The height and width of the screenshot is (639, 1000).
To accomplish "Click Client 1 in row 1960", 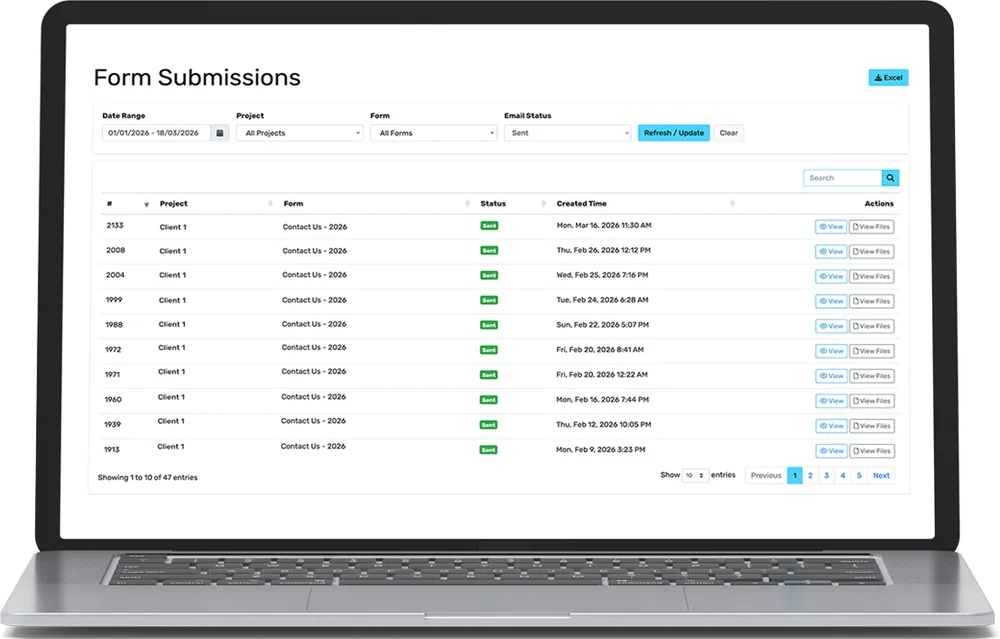I will click(x=171, y=397).
